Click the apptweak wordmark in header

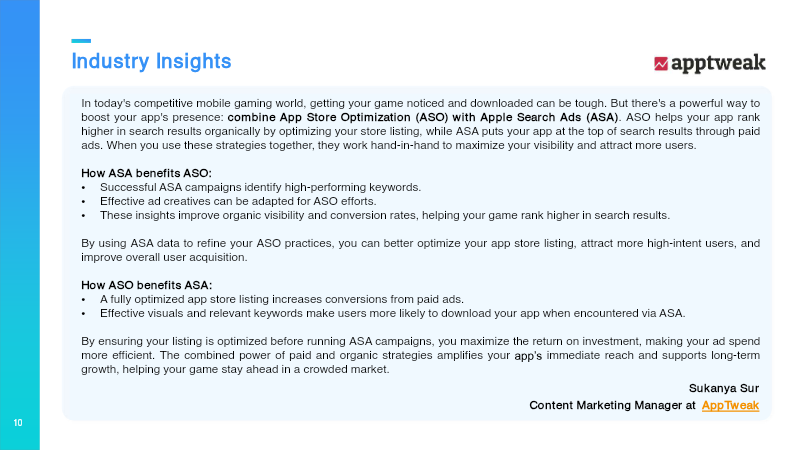(x=718, y=62)
